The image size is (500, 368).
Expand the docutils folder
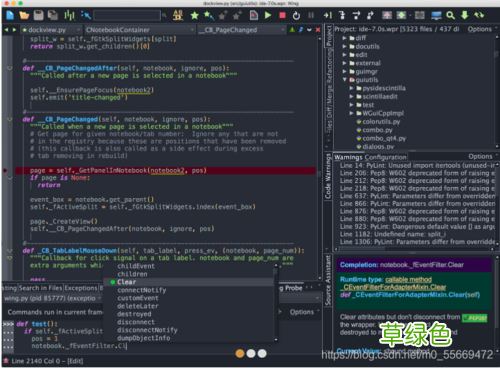point(344,46)
